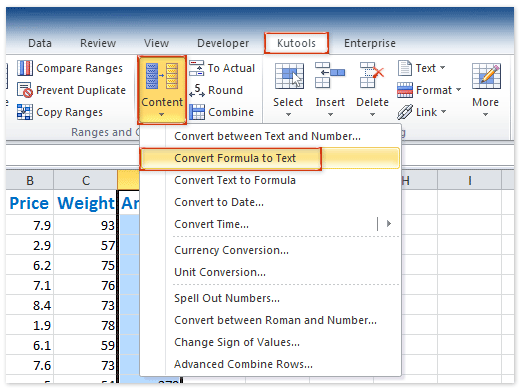The image size is (520, 390).
Task: Click the Text tools page icon
Action: (x=405, y=68)
